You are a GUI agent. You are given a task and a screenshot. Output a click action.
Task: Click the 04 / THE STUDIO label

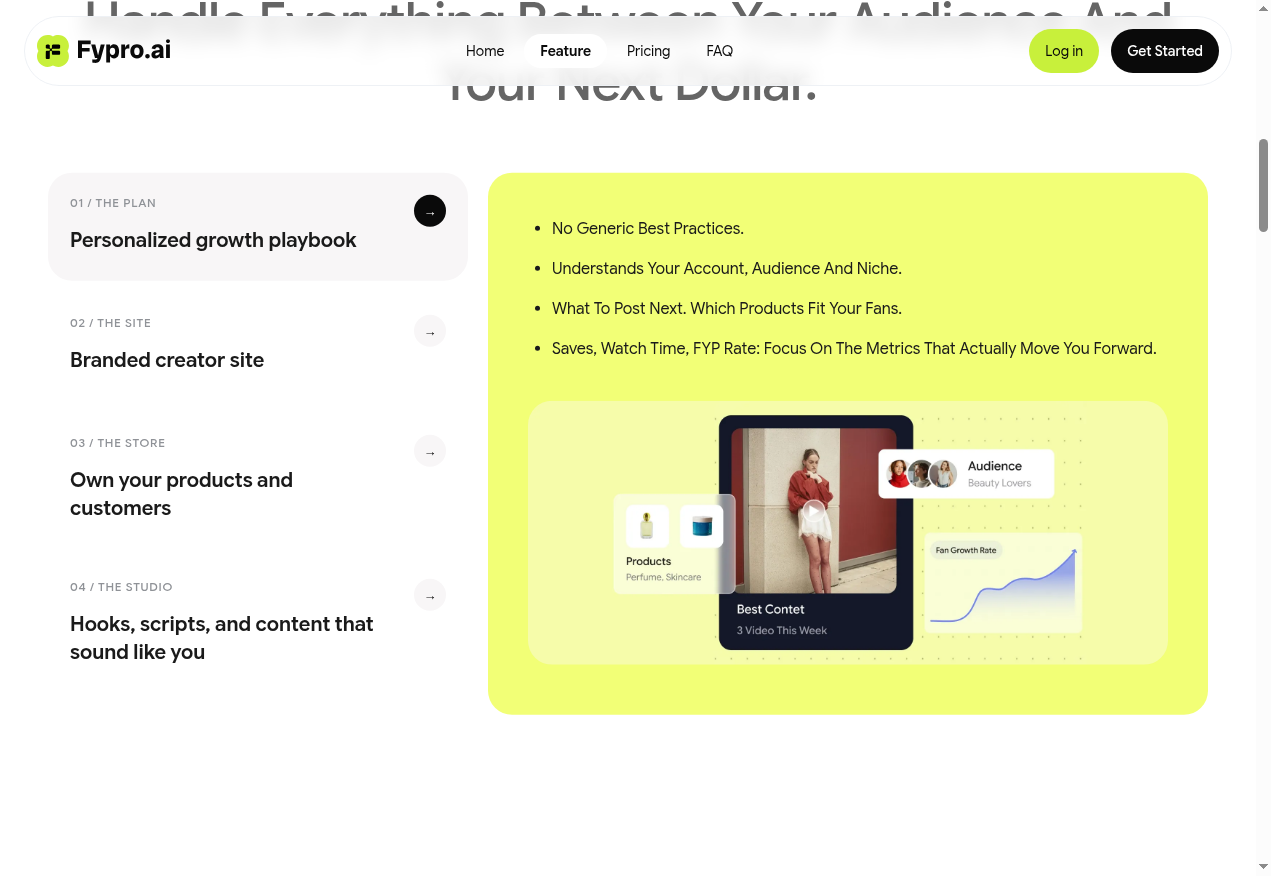point(121,587)
